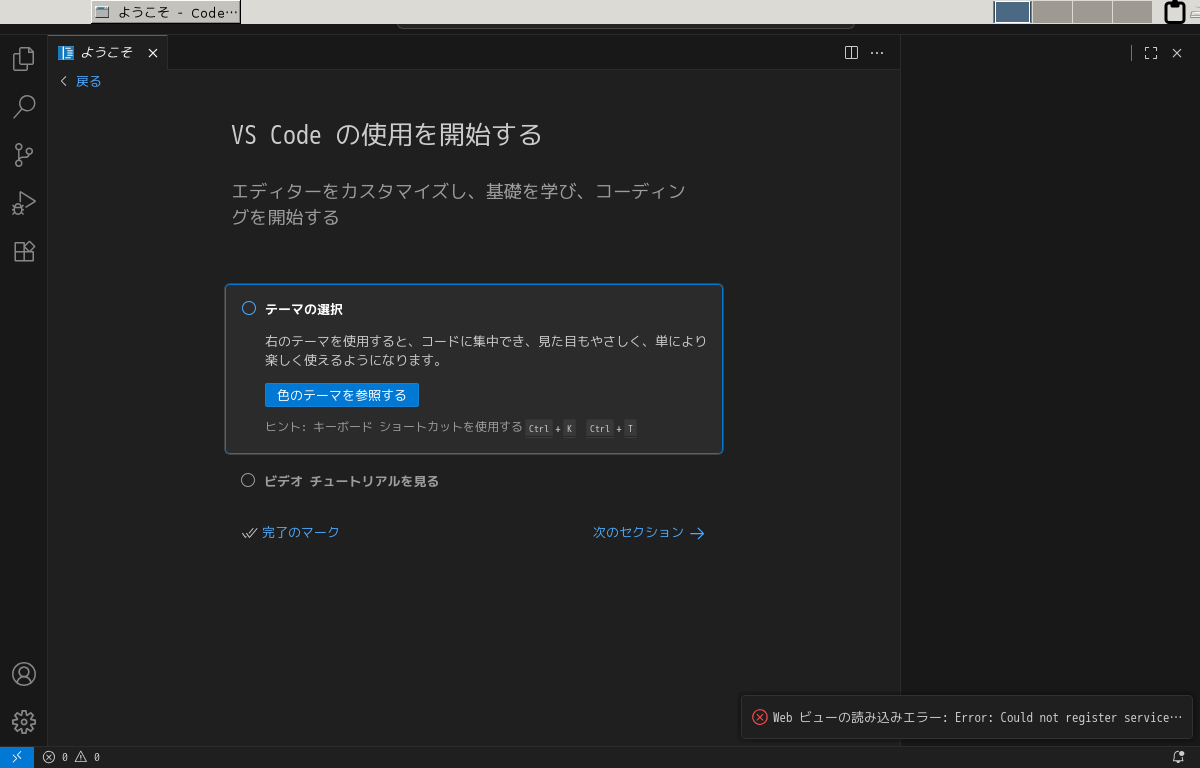Click the ようこそ - Code taskbar window button

166,12
